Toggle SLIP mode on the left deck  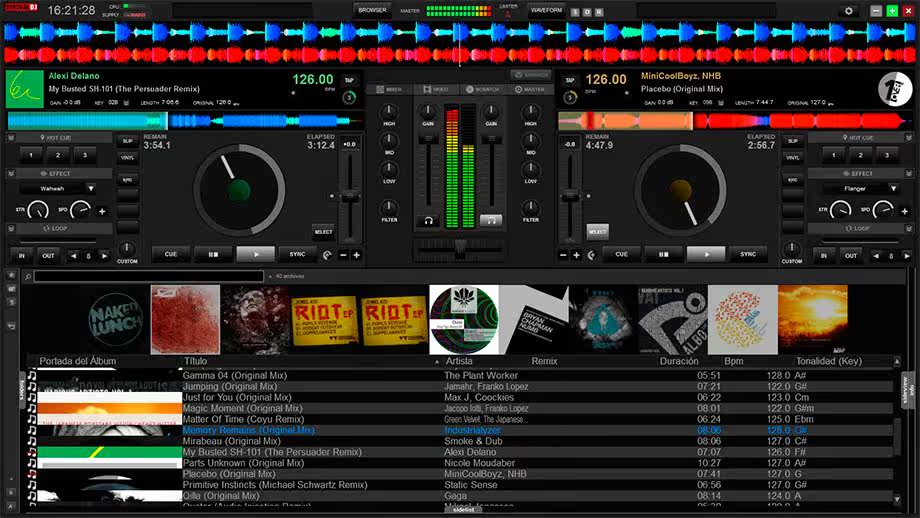(127, 141)
